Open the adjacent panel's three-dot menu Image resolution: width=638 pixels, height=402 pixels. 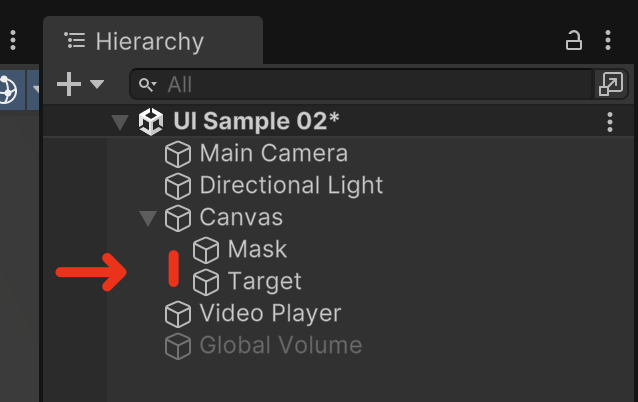(13, 40)
